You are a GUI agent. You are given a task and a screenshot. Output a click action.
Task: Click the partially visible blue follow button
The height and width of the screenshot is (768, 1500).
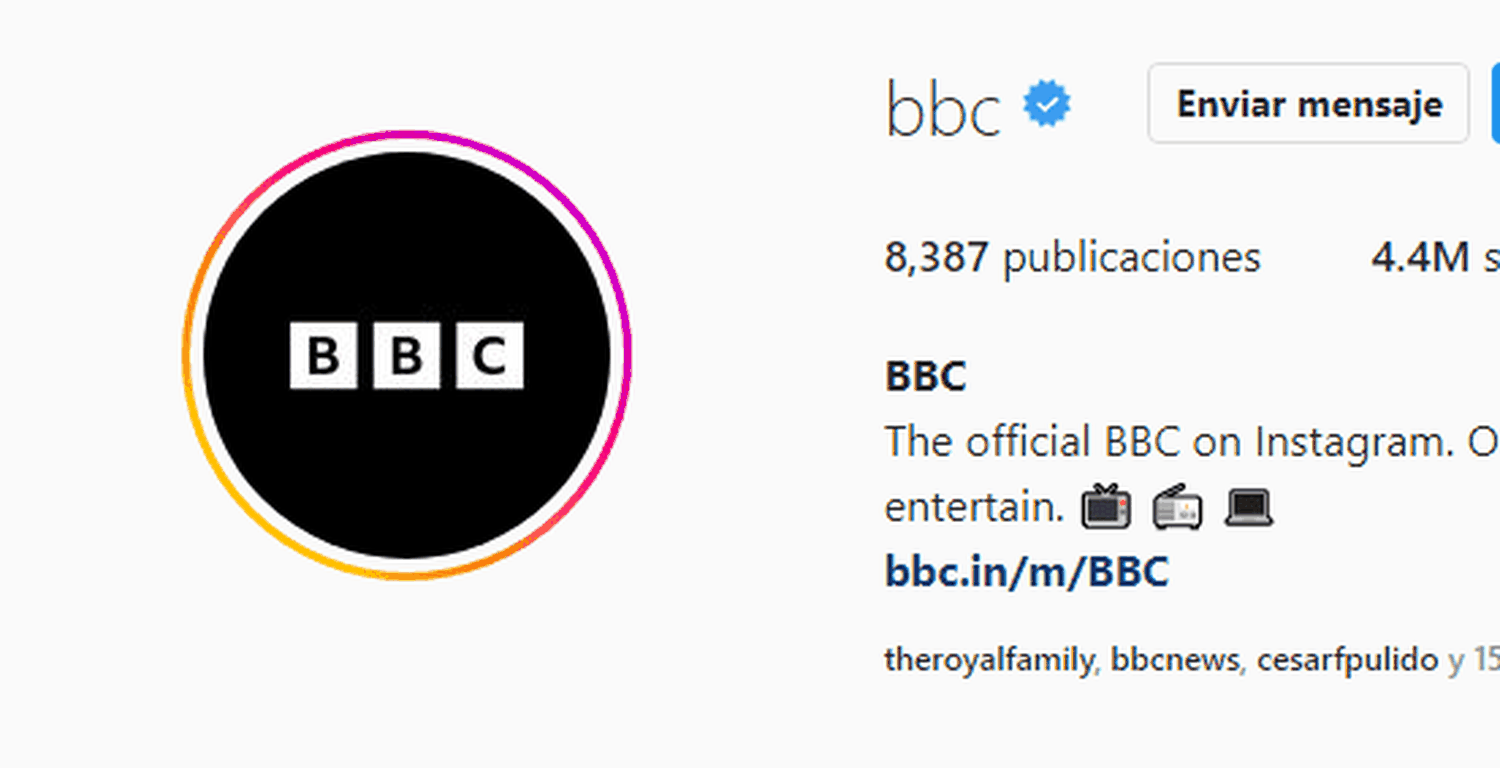coord(1495,104)
